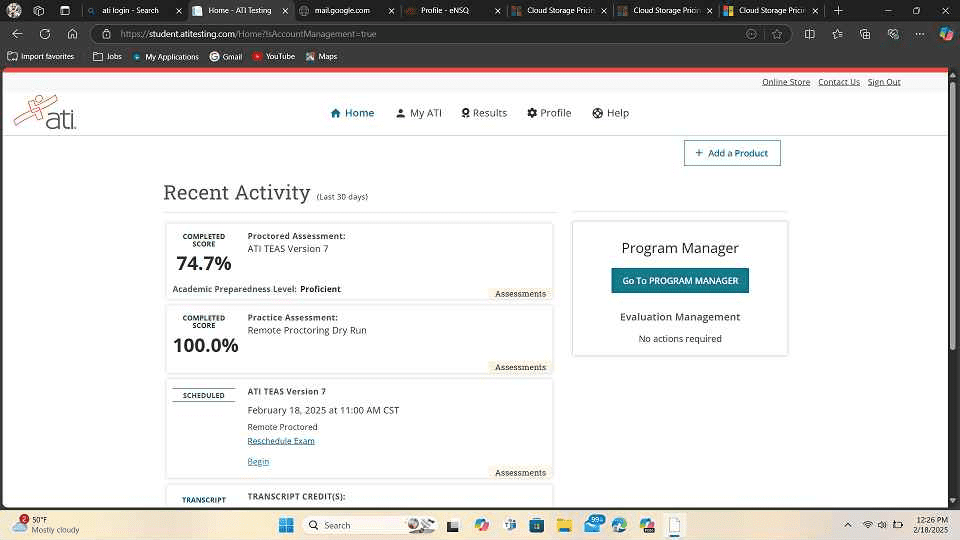Image resolution: width=960 pixels, height=540 pixels.
Task: Open the Copilot icon in the Edge toolbar
Action: [x=945, y=33]
